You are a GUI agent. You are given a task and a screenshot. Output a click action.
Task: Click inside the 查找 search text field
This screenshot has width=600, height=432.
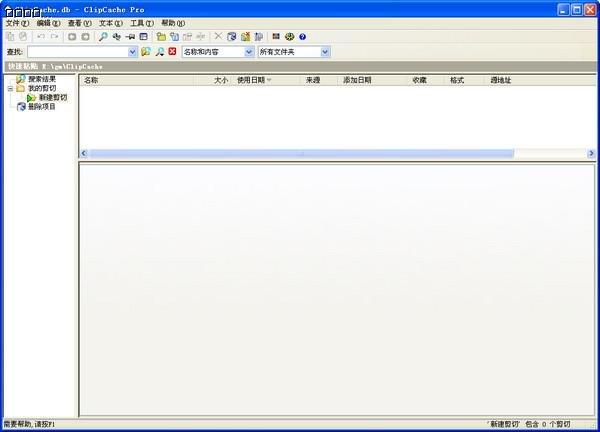pyautogui.click(x=78, y=52)
